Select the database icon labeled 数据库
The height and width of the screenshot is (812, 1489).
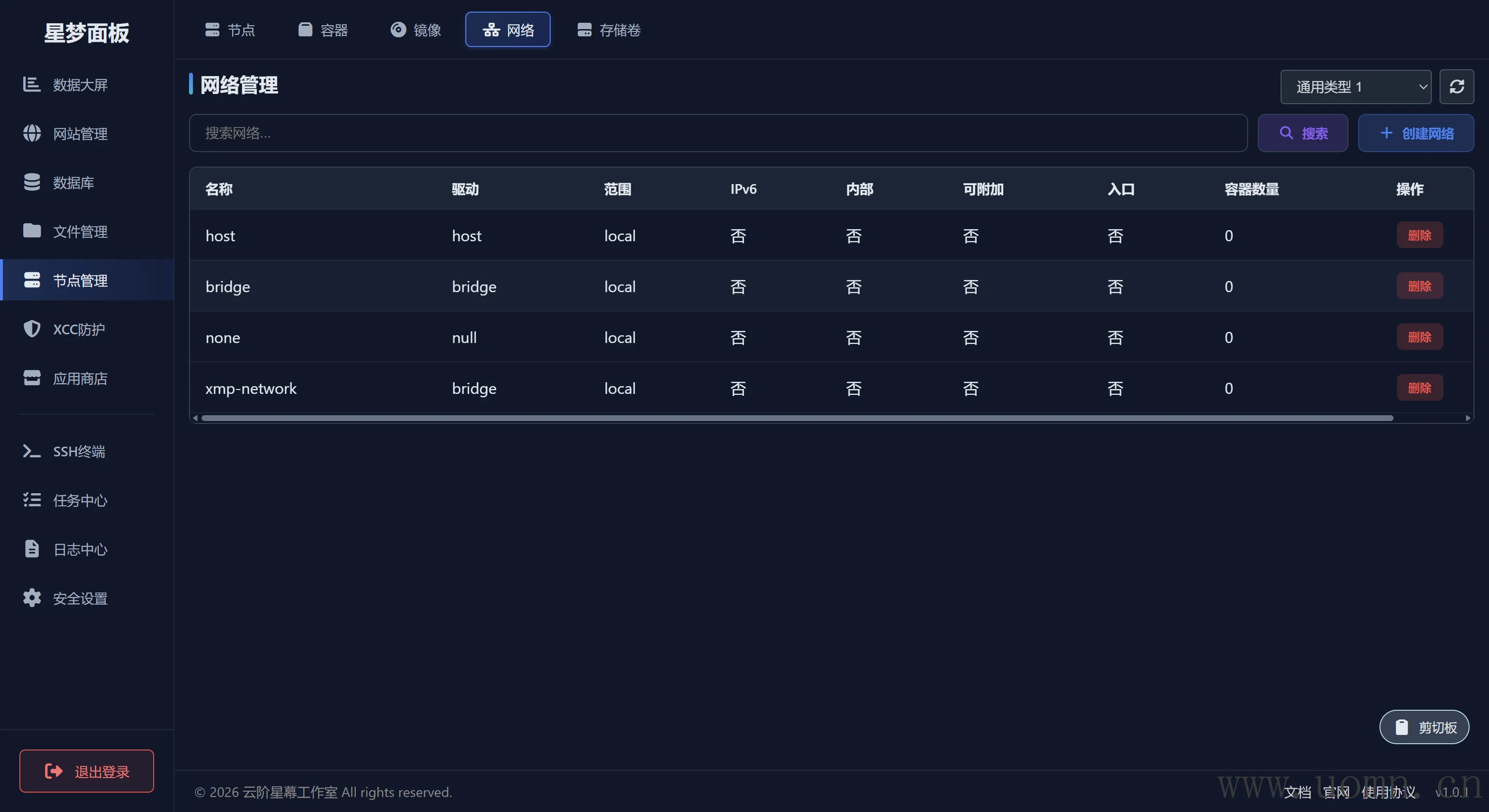point(32,182)
